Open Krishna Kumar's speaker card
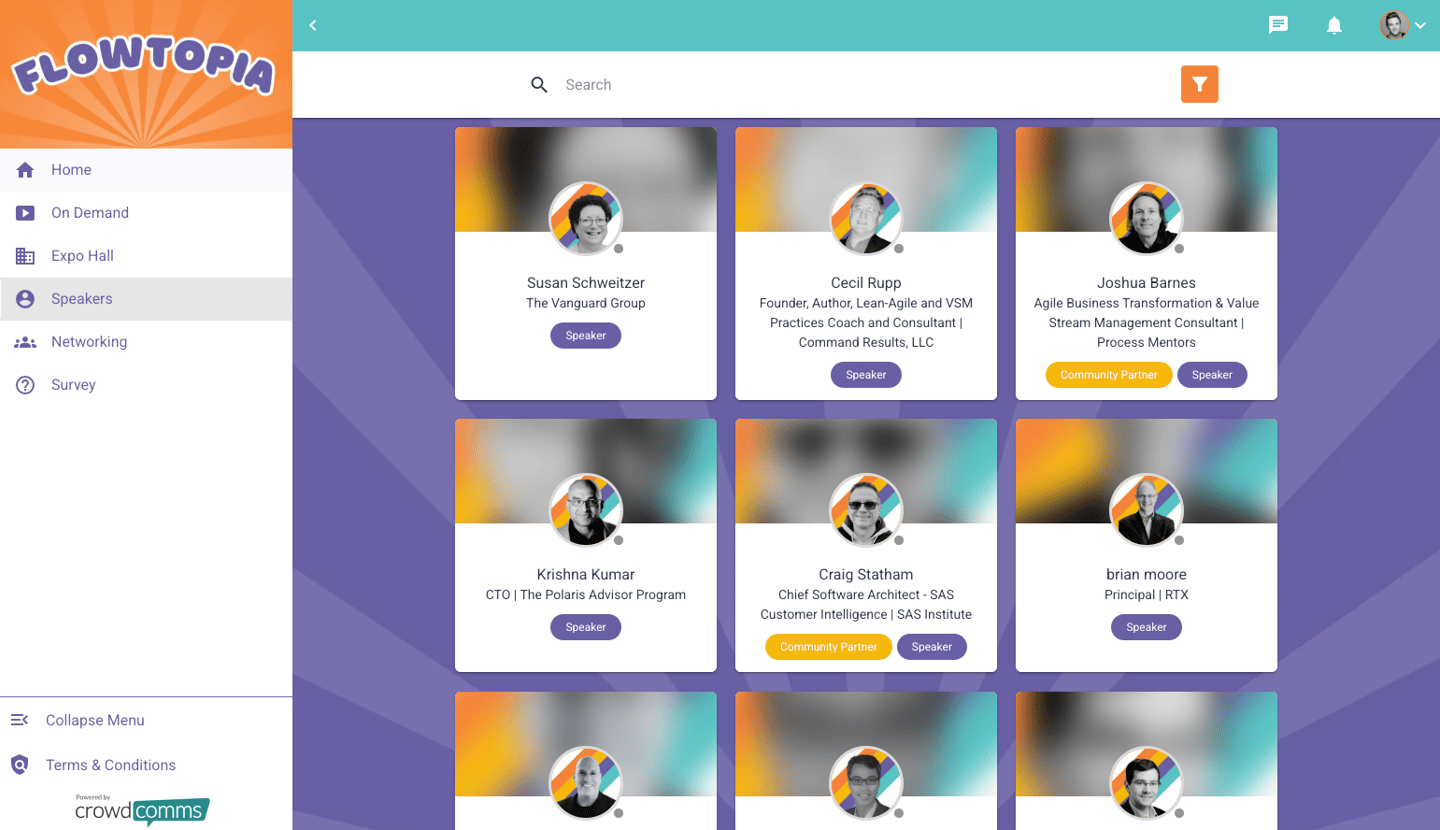 click(x=586, y=545)
